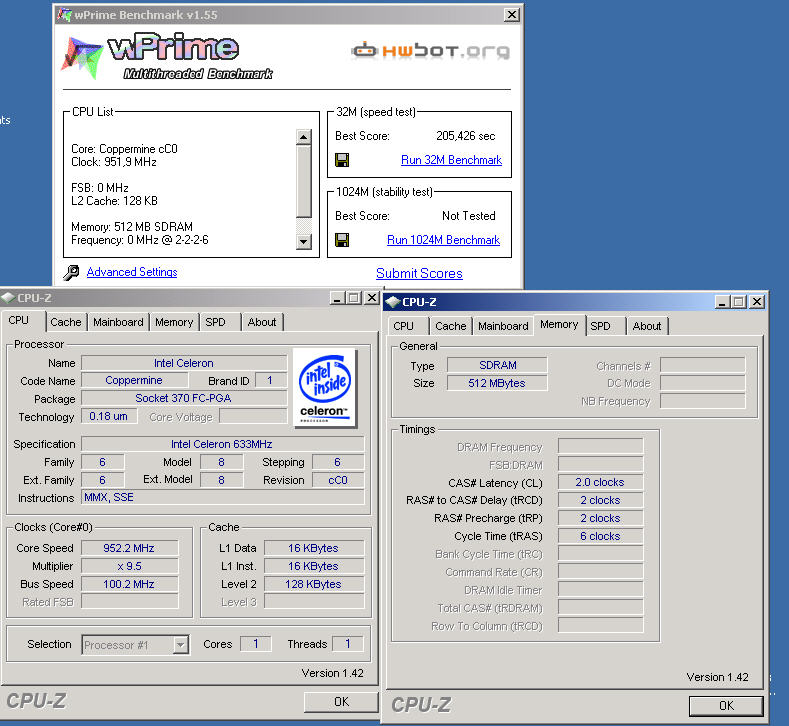Click memory Type field SDRAM
Viewport: 789px width, 726px height.
497,365
